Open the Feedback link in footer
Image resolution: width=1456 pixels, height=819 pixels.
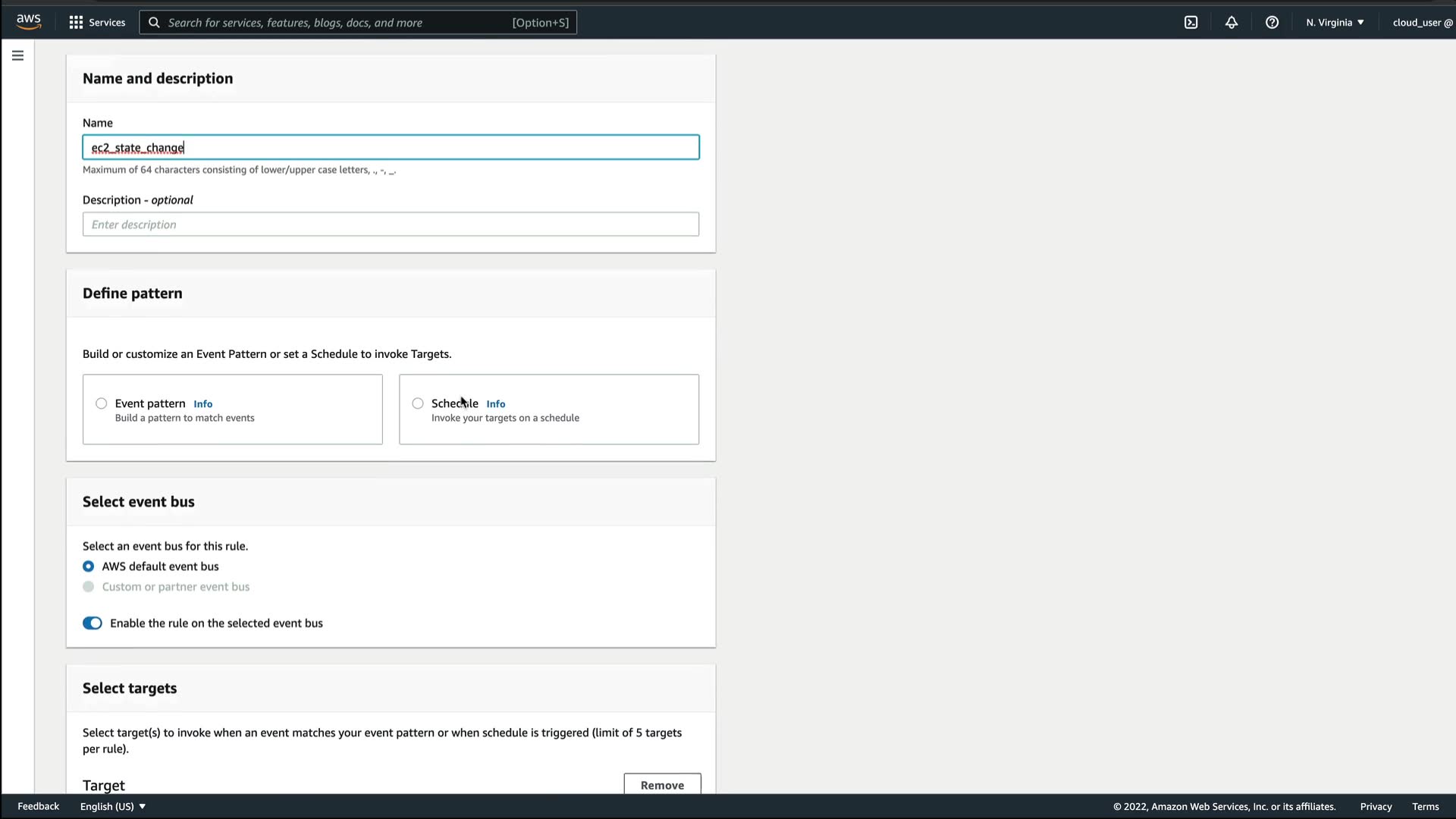coord(38,806)
